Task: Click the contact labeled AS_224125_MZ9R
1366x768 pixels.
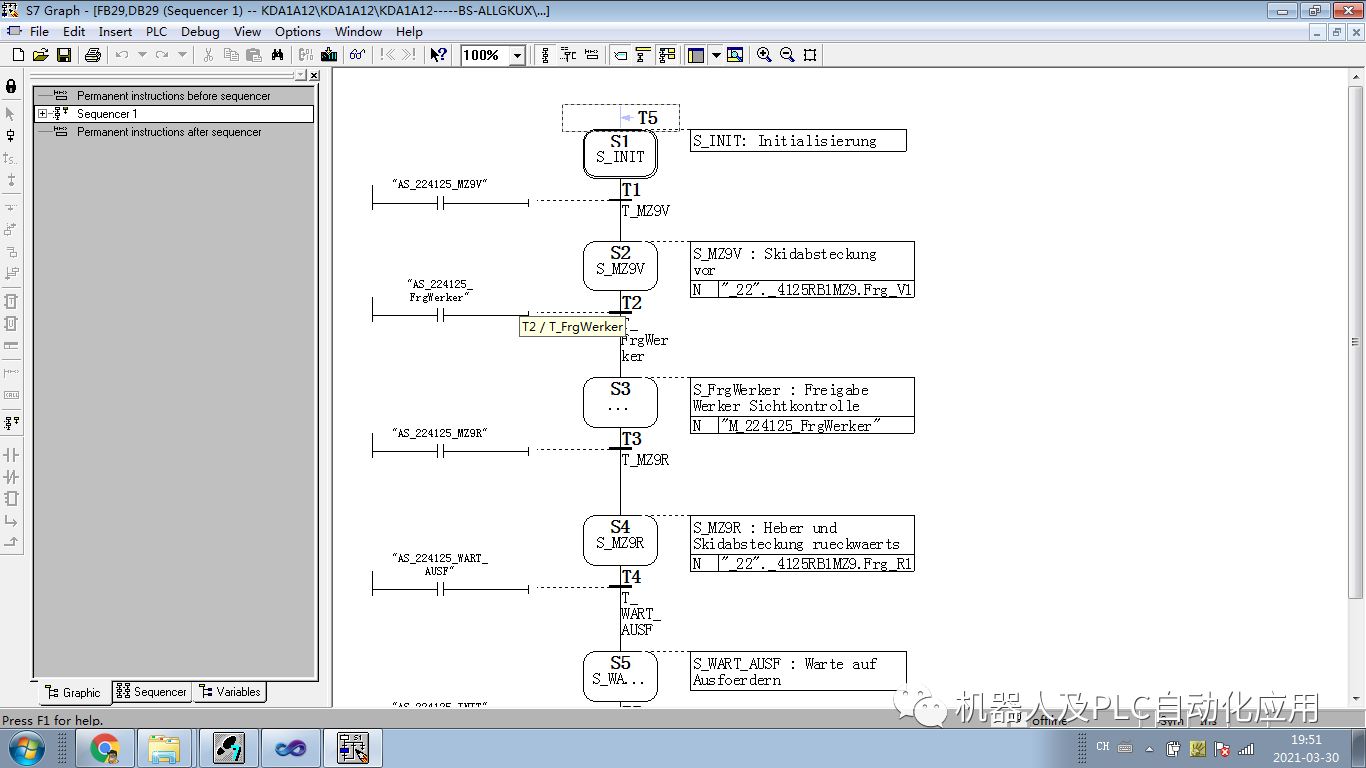Action: pyautogui.click(x=439, y=451)
